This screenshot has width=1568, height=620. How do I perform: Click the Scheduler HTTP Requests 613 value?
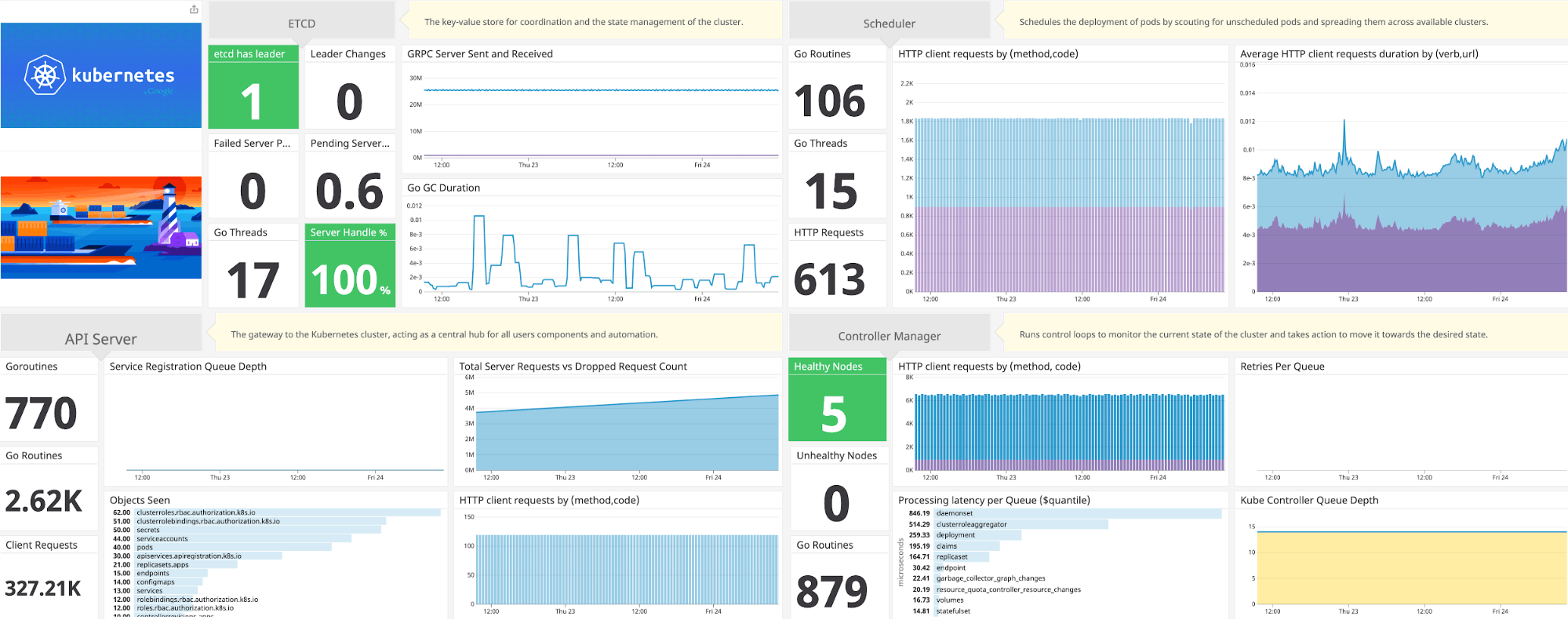(x=830, y=280)
